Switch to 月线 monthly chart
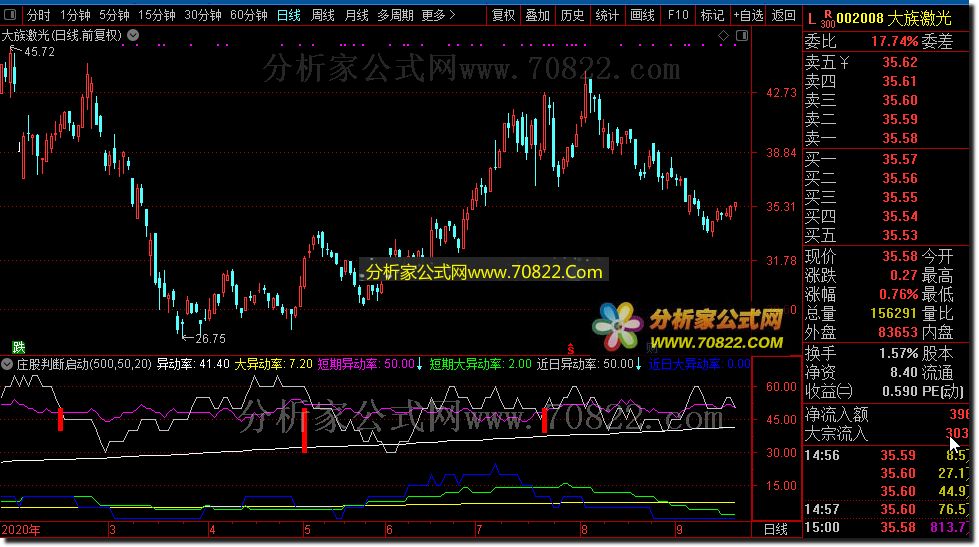979x547 pixels. 357,14
